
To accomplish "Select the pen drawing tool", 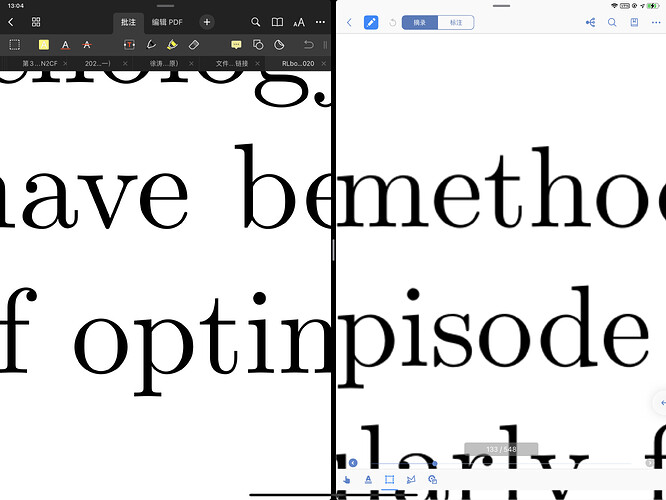I will tap(151, 45).
